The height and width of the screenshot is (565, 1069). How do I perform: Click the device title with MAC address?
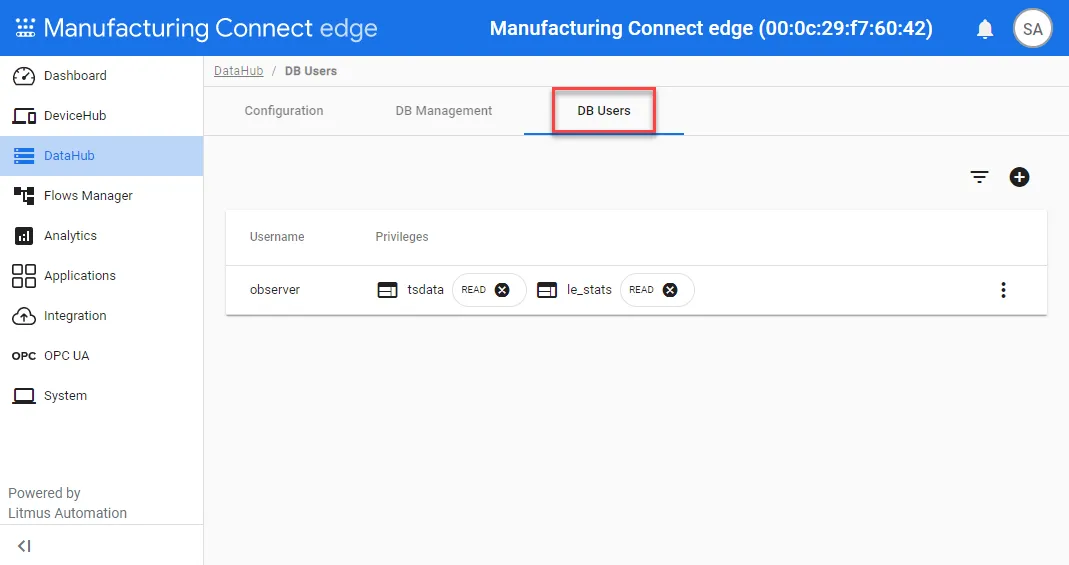tap(711, 29)
